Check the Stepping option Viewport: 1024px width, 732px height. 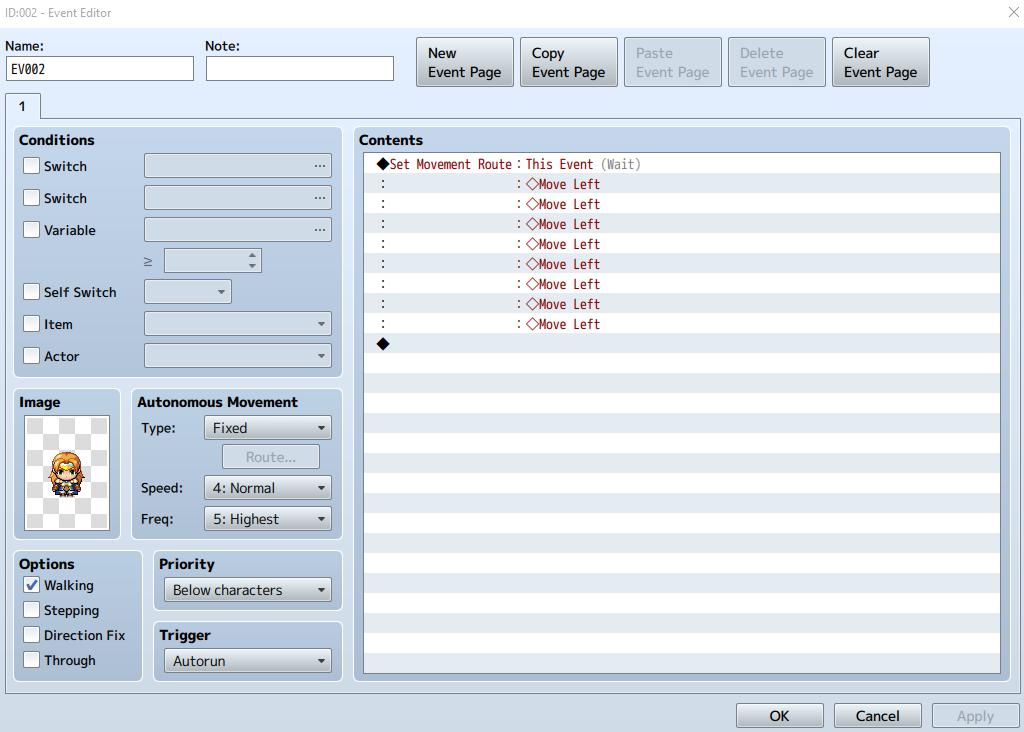31,609
